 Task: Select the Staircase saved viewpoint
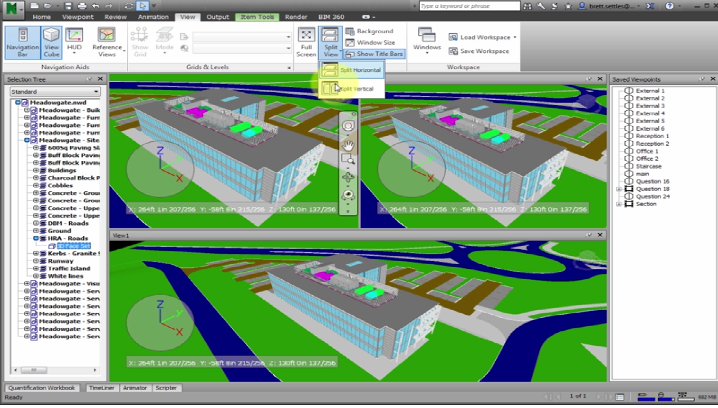point(648,166)
